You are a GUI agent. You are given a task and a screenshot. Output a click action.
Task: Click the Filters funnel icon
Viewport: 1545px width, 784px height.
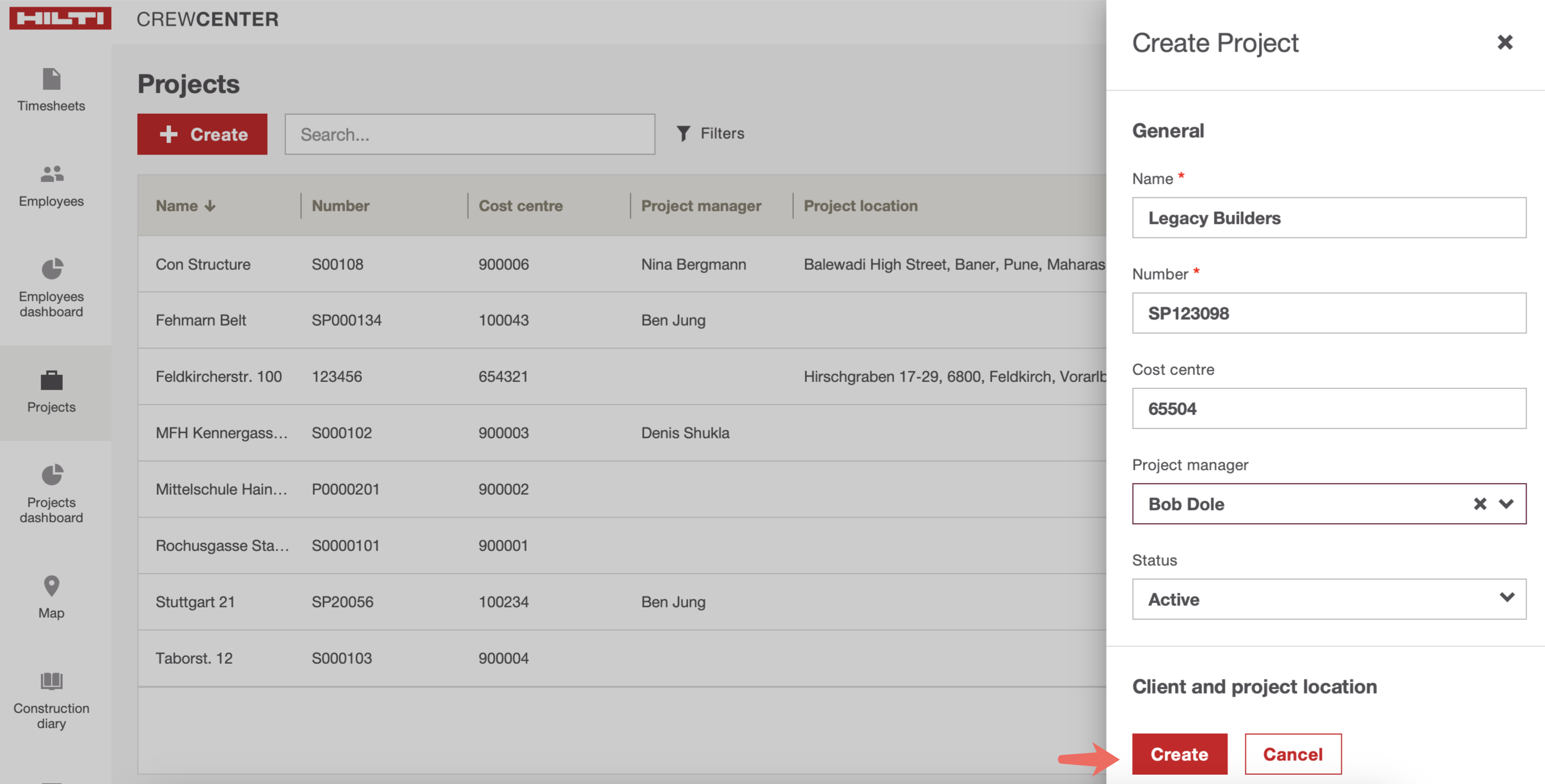point(683,133)
